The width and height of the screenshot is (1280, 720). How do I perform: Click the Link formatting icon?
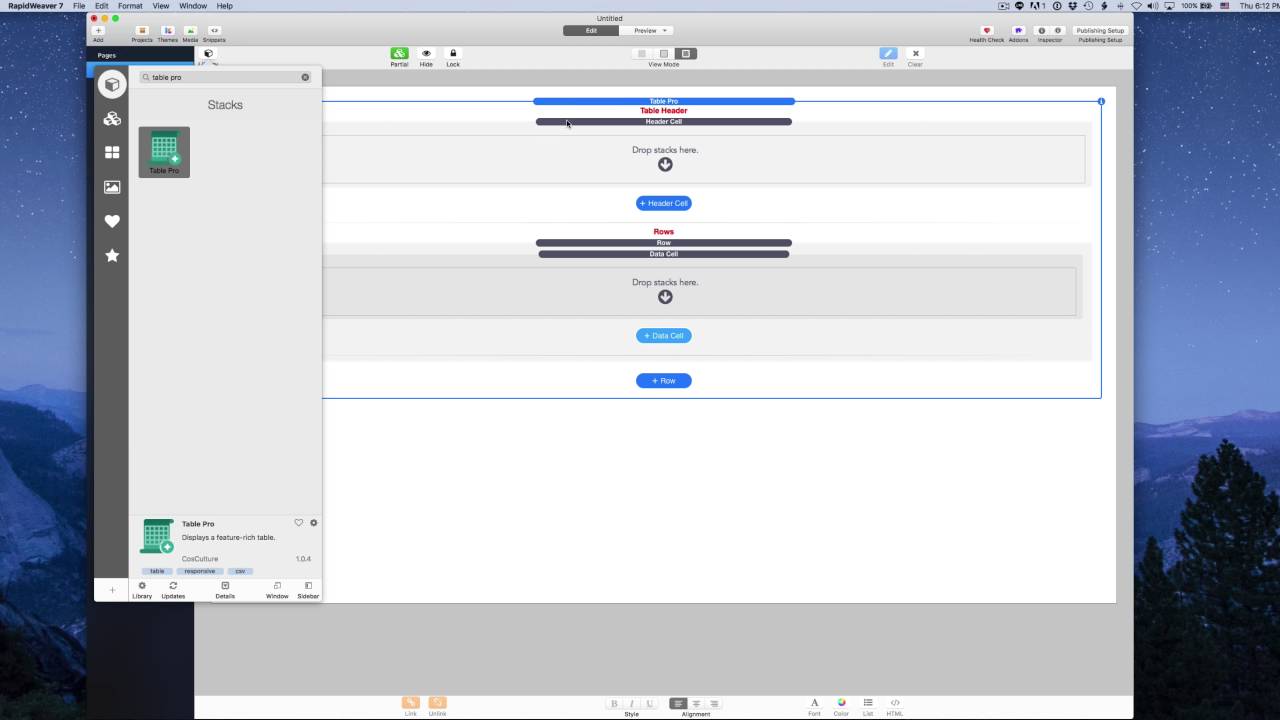(x=410, y=703)
